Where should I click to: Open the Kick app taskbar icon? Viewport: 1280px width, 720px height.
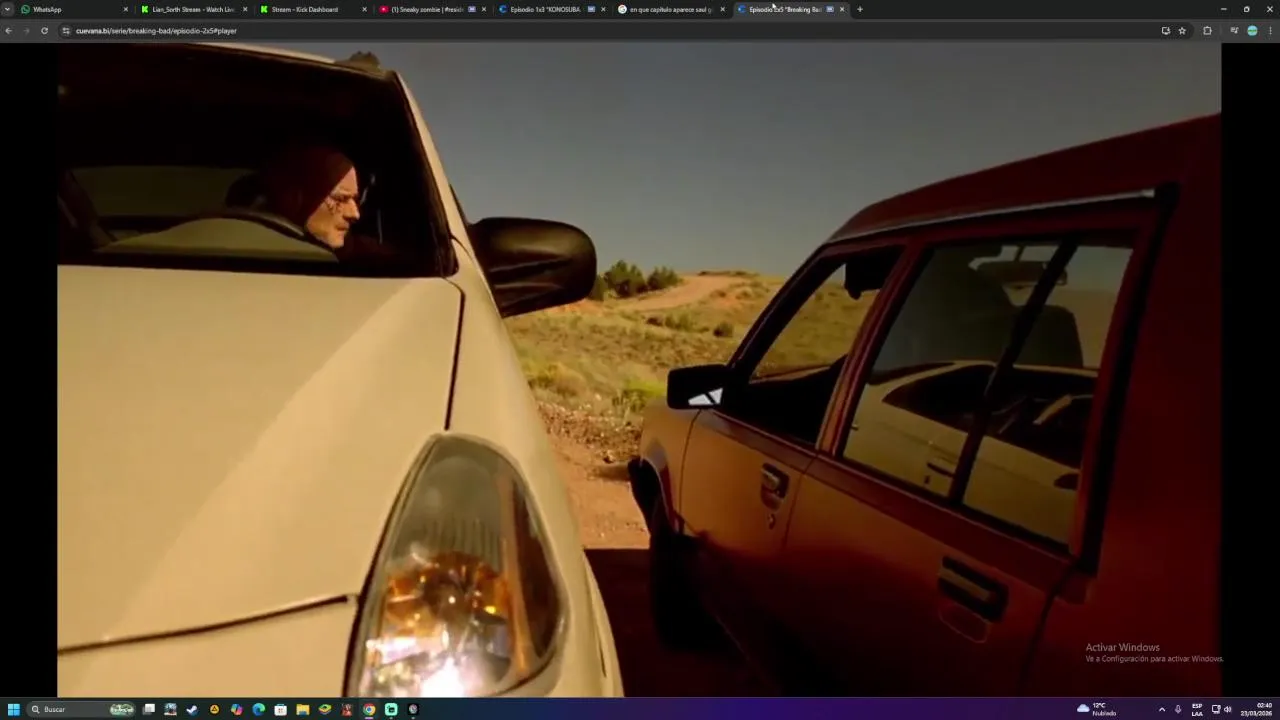(391, 709)
